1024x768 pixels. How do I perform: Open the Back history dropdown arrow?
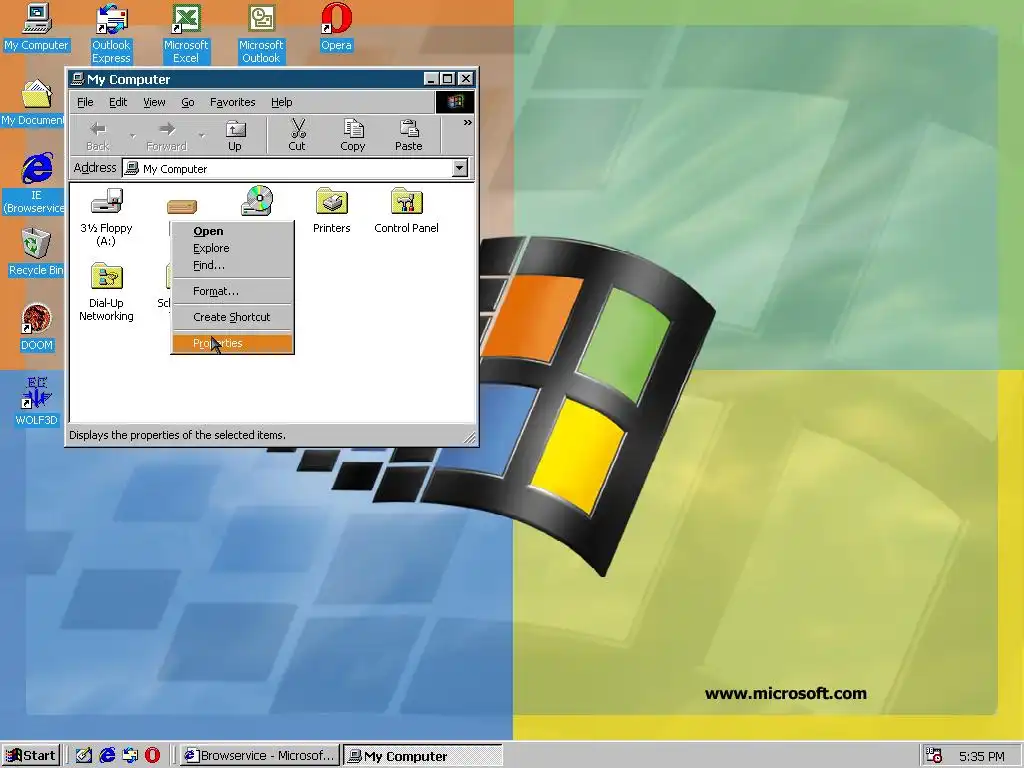(133, 136)
